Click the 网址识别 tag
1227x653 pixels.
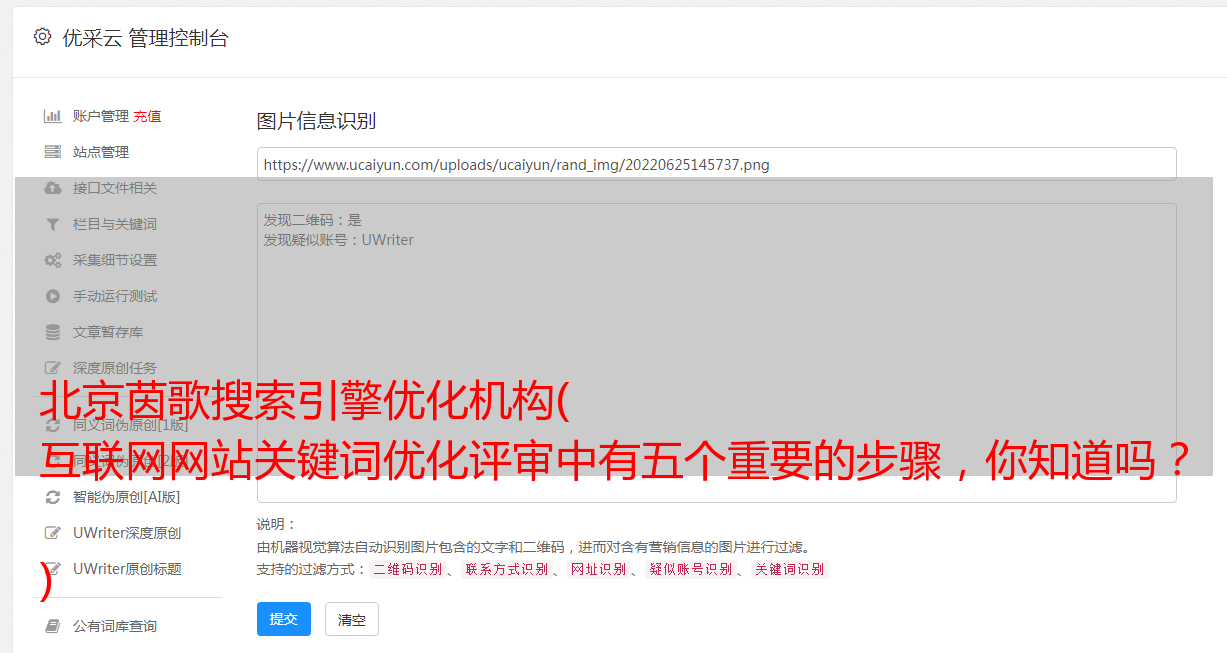598,569
